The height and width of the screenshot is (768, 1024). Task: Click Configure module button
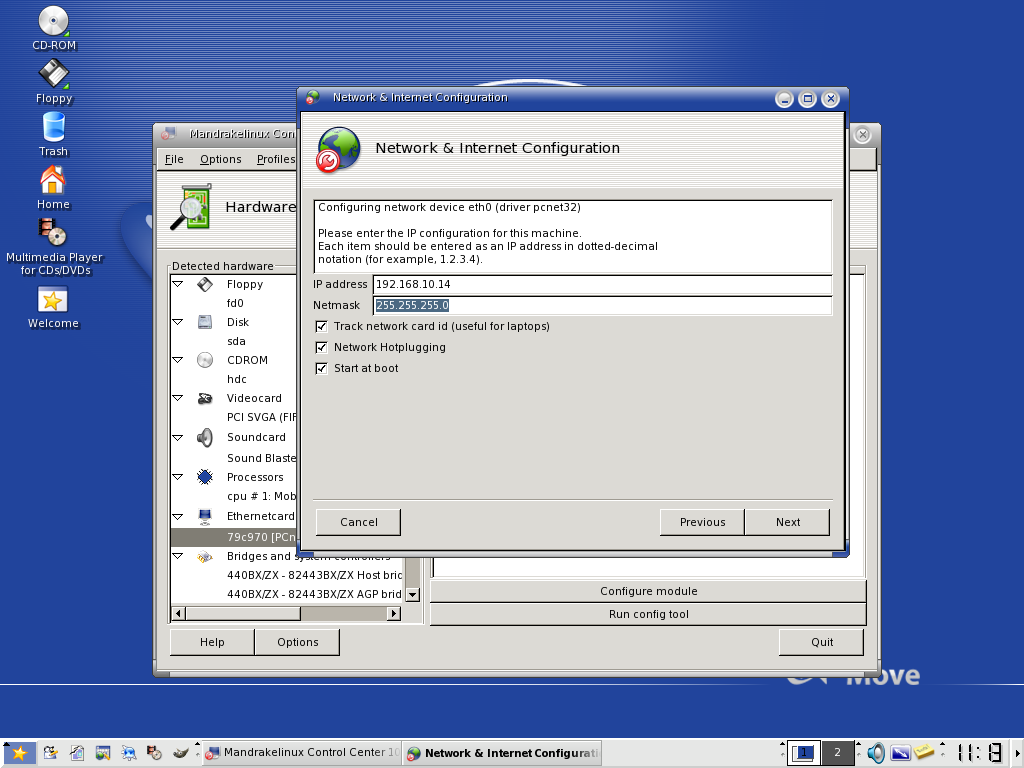coord(648,591)
